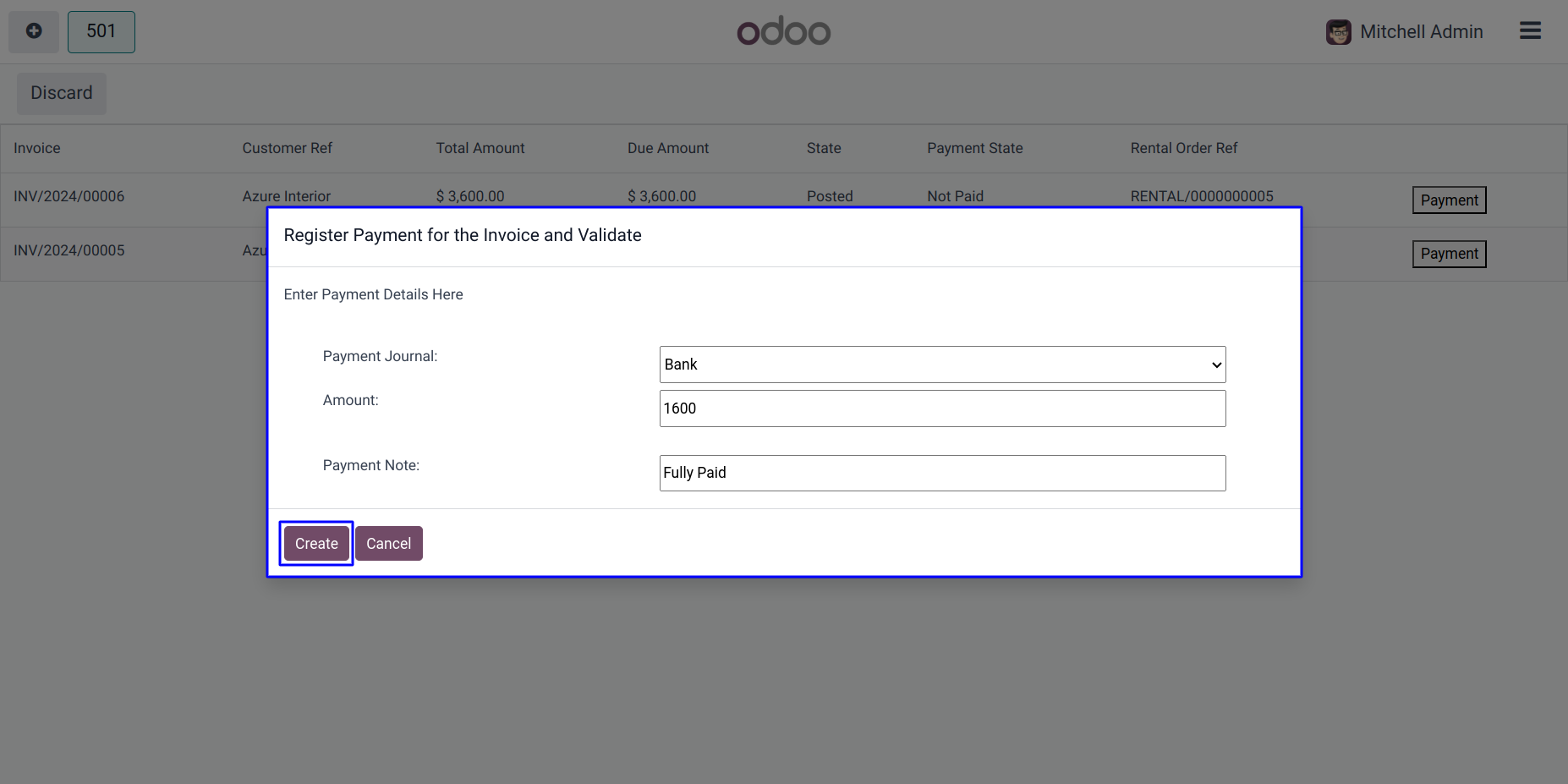Focus the Amount input field containing 1600
1568x784 pixels.
coord(942,408)
